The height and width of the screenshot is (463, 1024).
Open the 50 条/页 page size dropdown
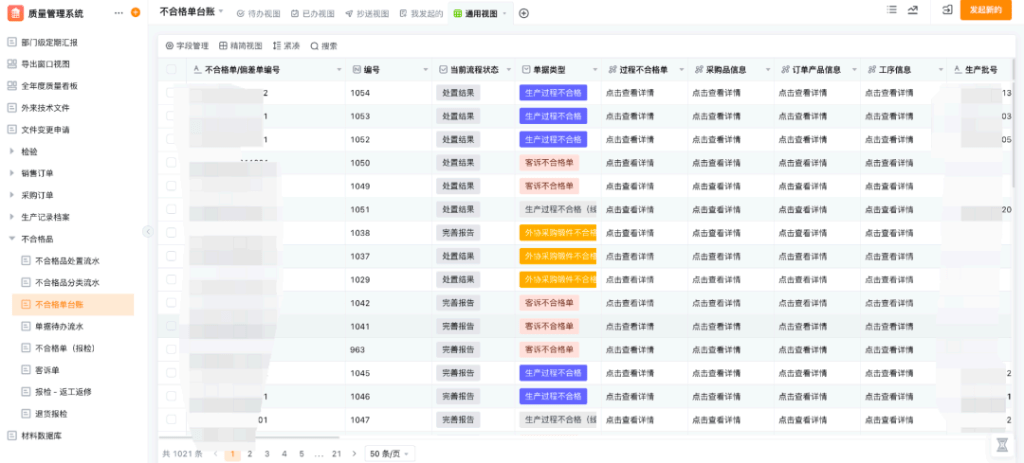pos(389,453)
